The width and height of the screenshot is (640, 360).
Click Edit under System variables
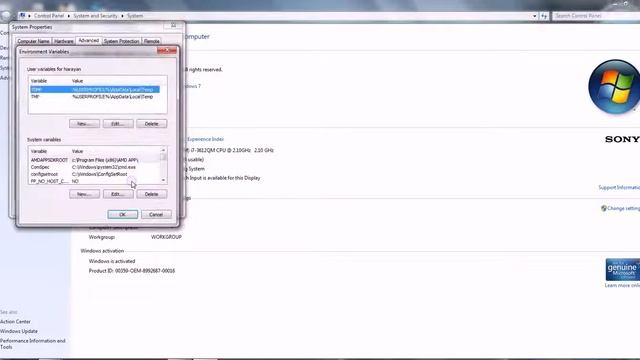point(118,194)
